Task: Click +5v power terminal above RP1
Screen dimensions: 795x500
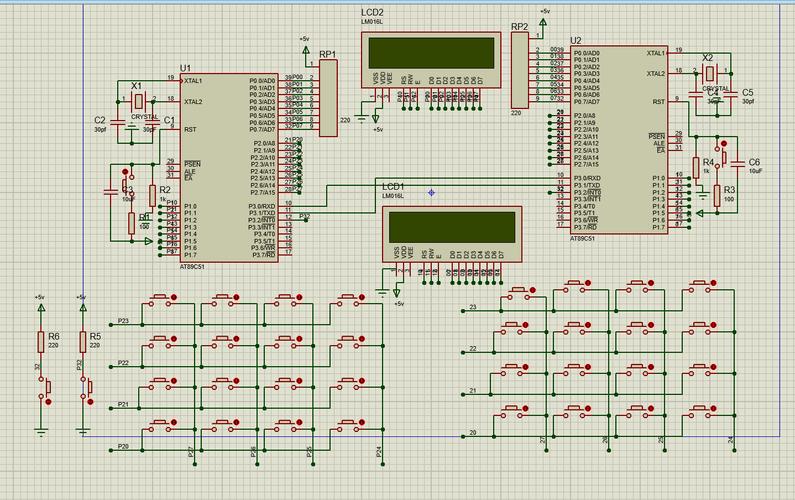Action: pos(305,48)
